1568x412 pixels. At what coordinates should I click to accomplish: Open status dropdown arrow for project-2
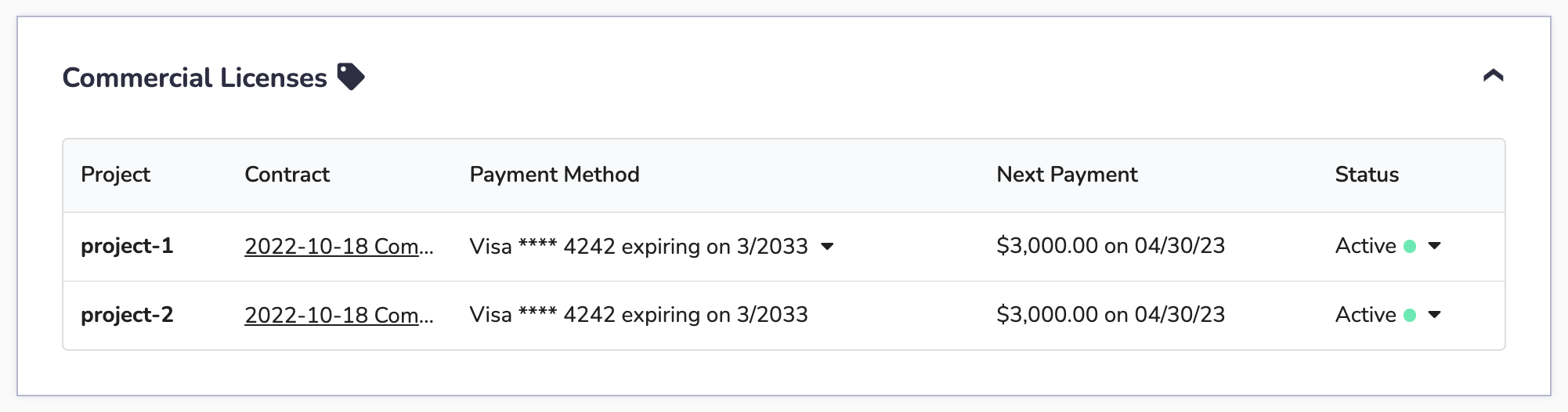pos(1435,315)
